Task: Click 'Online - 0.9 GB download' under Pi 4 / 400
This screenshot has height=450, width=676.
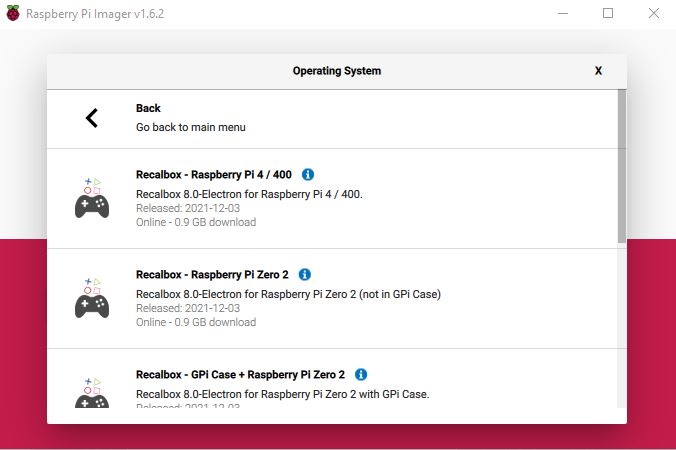Action: pos(196,222)
